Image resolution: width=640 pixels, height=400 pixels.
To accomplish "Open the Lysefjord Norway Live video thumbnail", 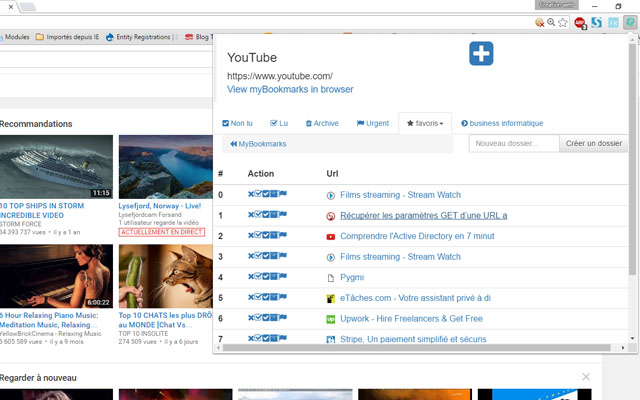I will pyautogui.click(x=166, y=167).
